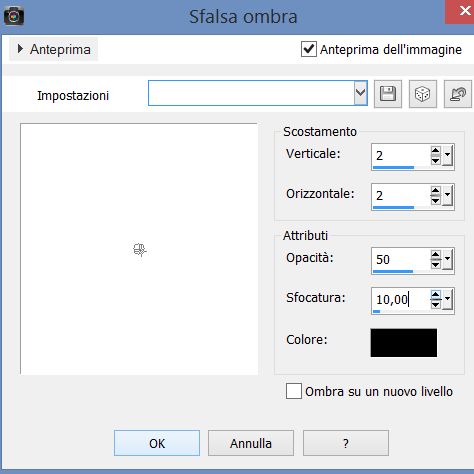Open the Verticale slider popup arrow
The width and height of the screenshot is (474, 474).
(x=447, y=155)
